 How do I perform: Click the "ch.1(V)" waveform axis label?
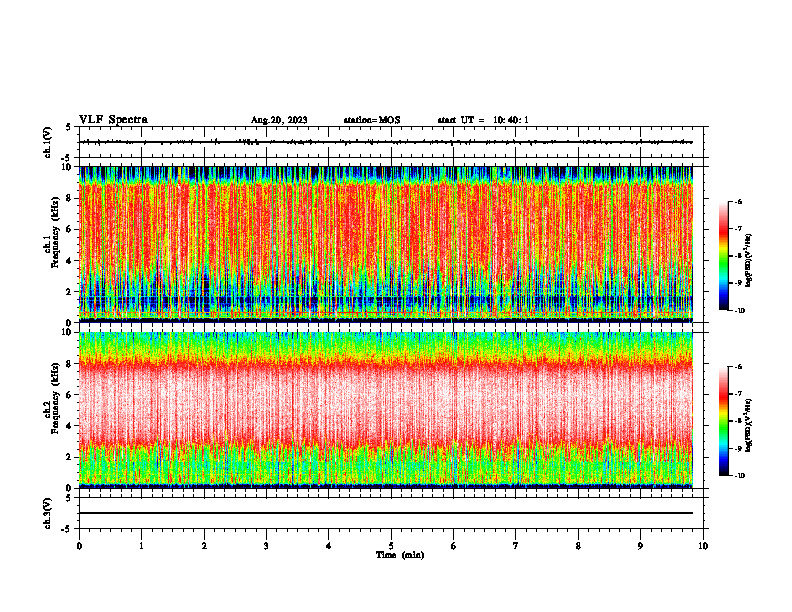pyautogui.click(x=47, y=142)
